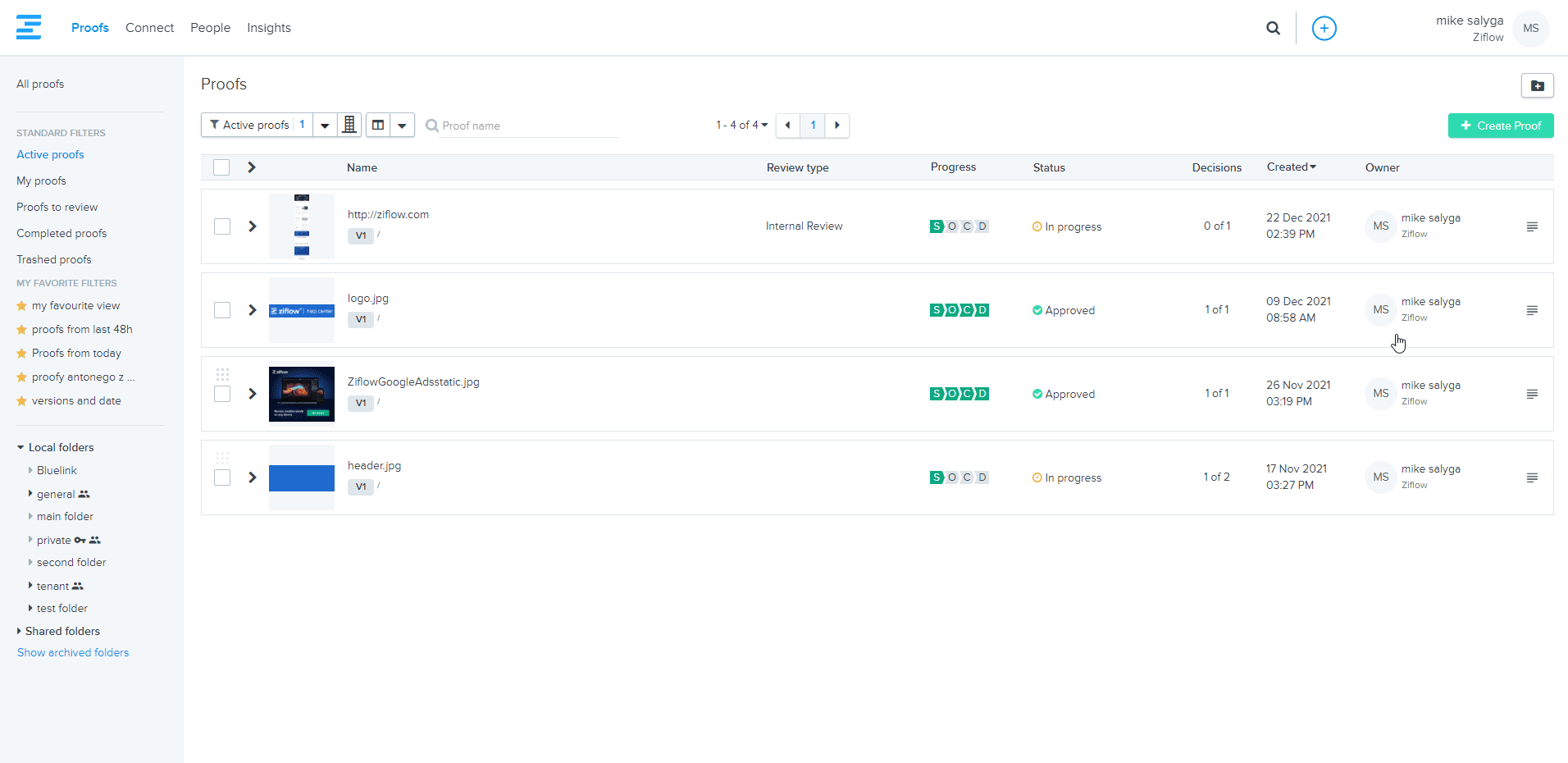Click the circled plus icon in header
Viewport: 1568px width, 763px height.
click(1324, 28)
